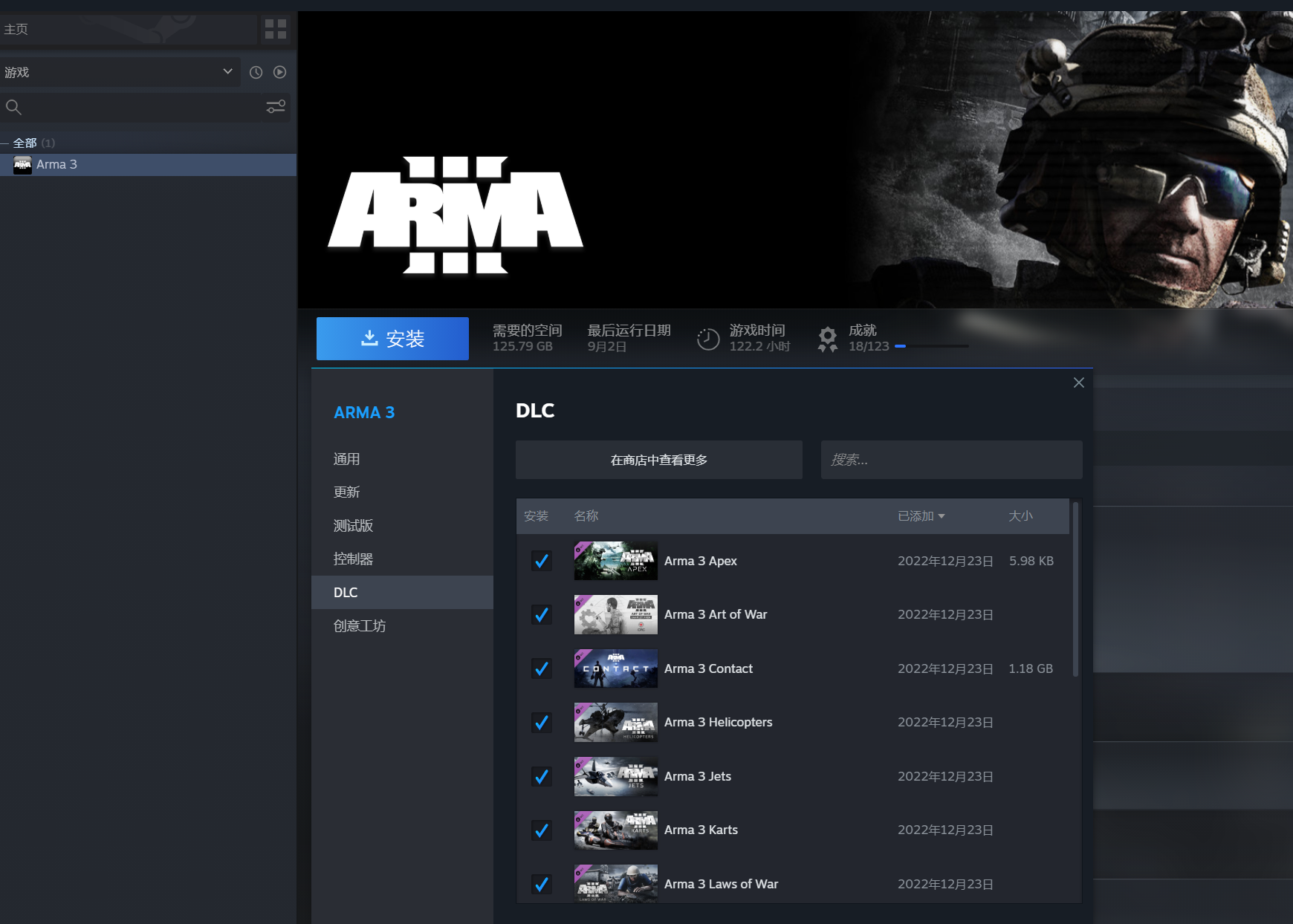Click the Arma 3 game icon in sidebar

tap(22, 164)
